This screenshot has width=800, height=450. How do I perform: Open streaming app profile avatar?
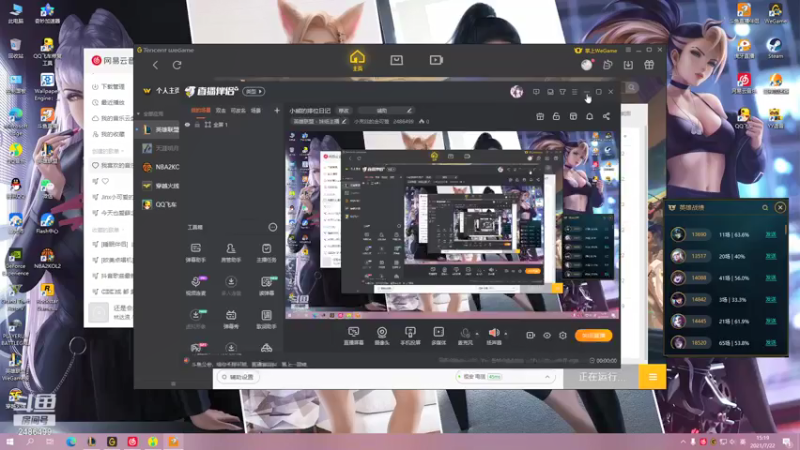(x=516, y=92)
